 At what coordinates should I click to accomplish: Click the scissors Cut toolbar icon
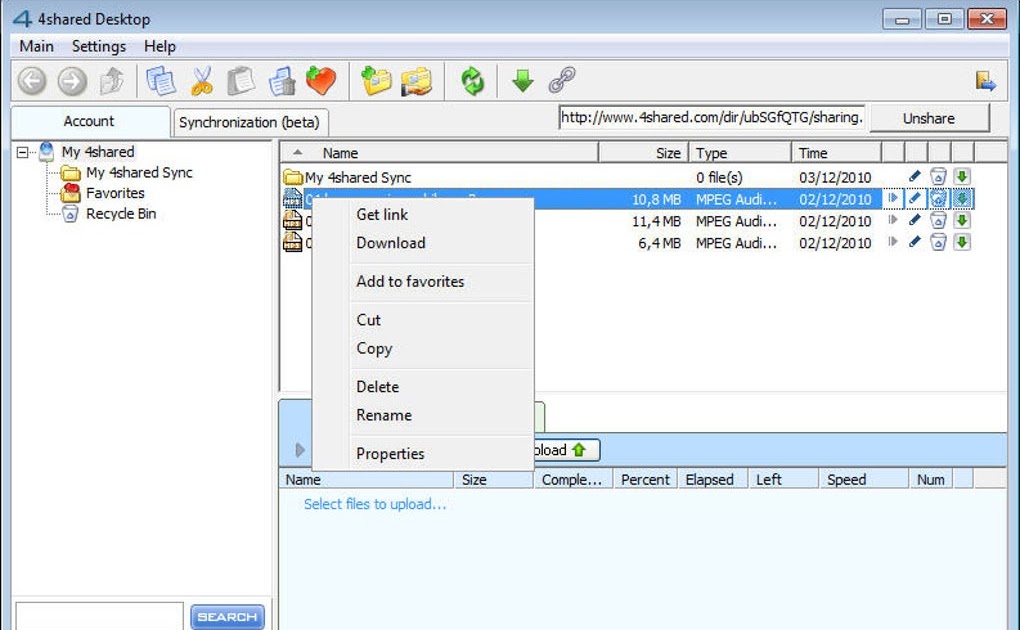coord(202,81)
